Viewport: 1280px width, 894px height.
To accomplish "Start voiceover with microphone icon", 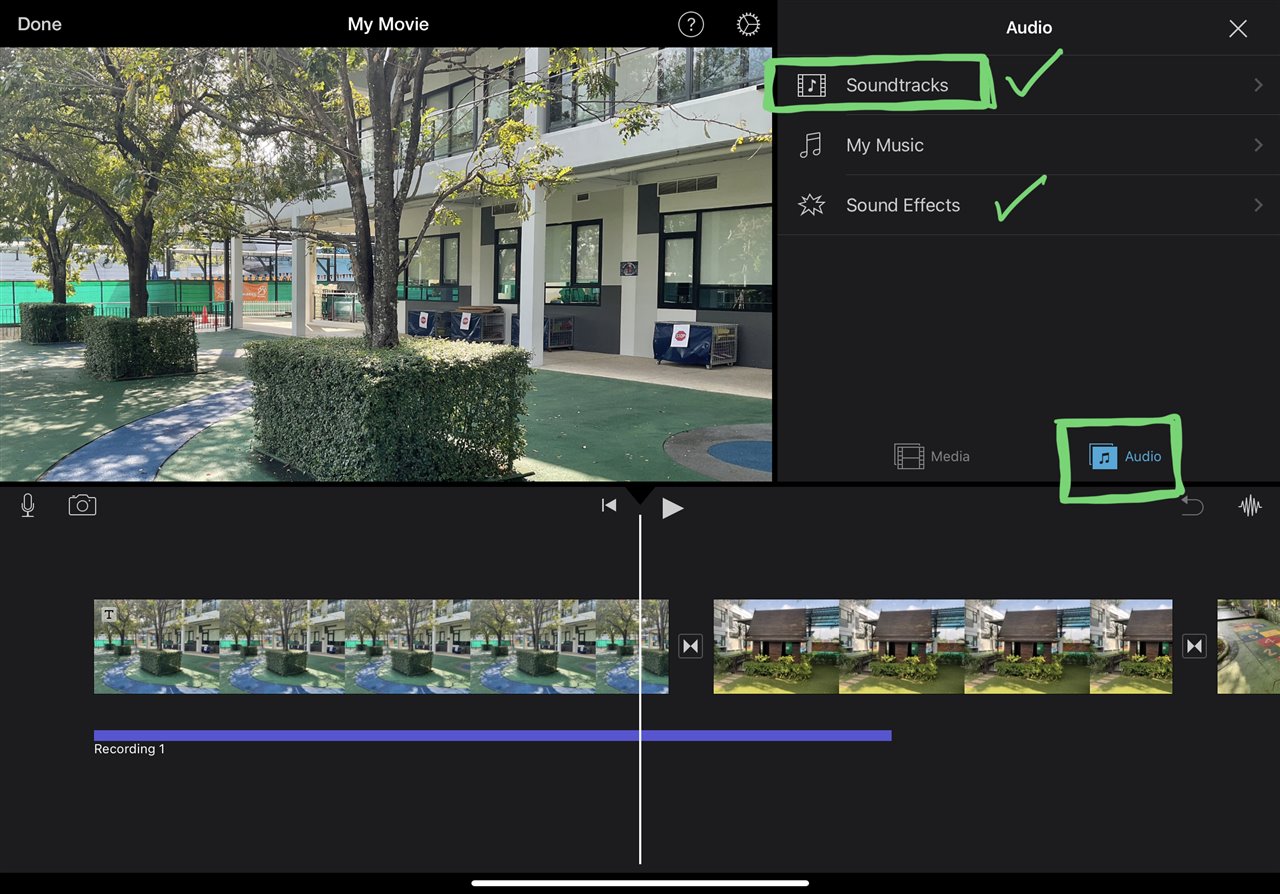I will click(28, 505).
